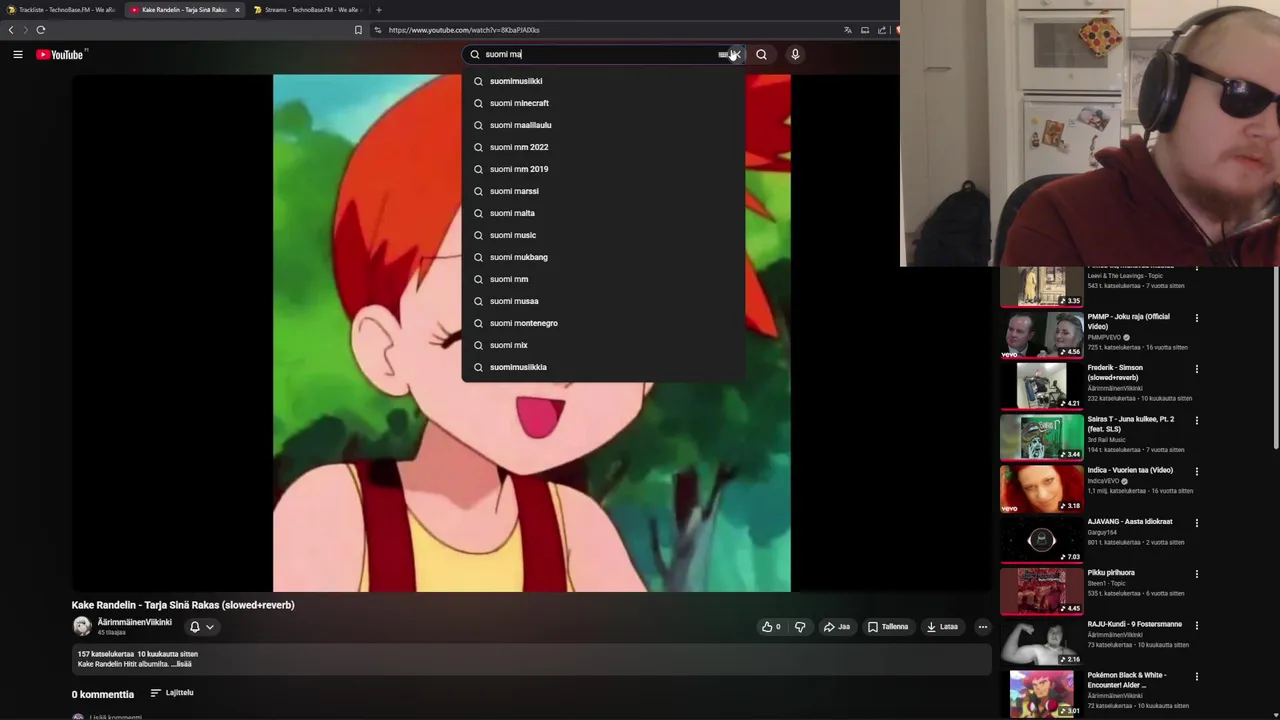Open the PMMP - Joku raja video thumbnail
Screen dimensions: 1280x720
click(x=1041, y=335)
